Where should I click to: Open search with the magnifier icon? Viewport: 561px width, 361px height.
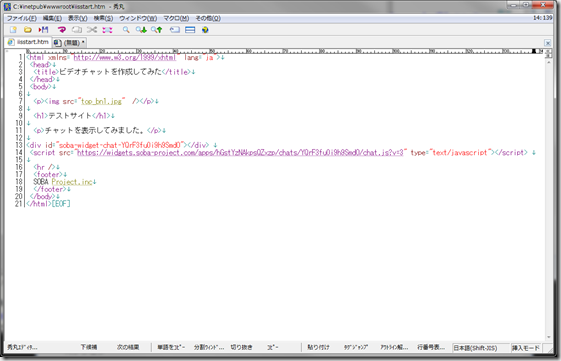(126, 30)
